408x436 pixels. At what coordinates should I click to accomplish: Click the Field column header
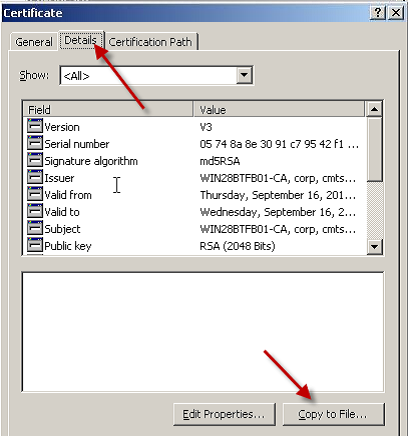(x=108, y=109)
